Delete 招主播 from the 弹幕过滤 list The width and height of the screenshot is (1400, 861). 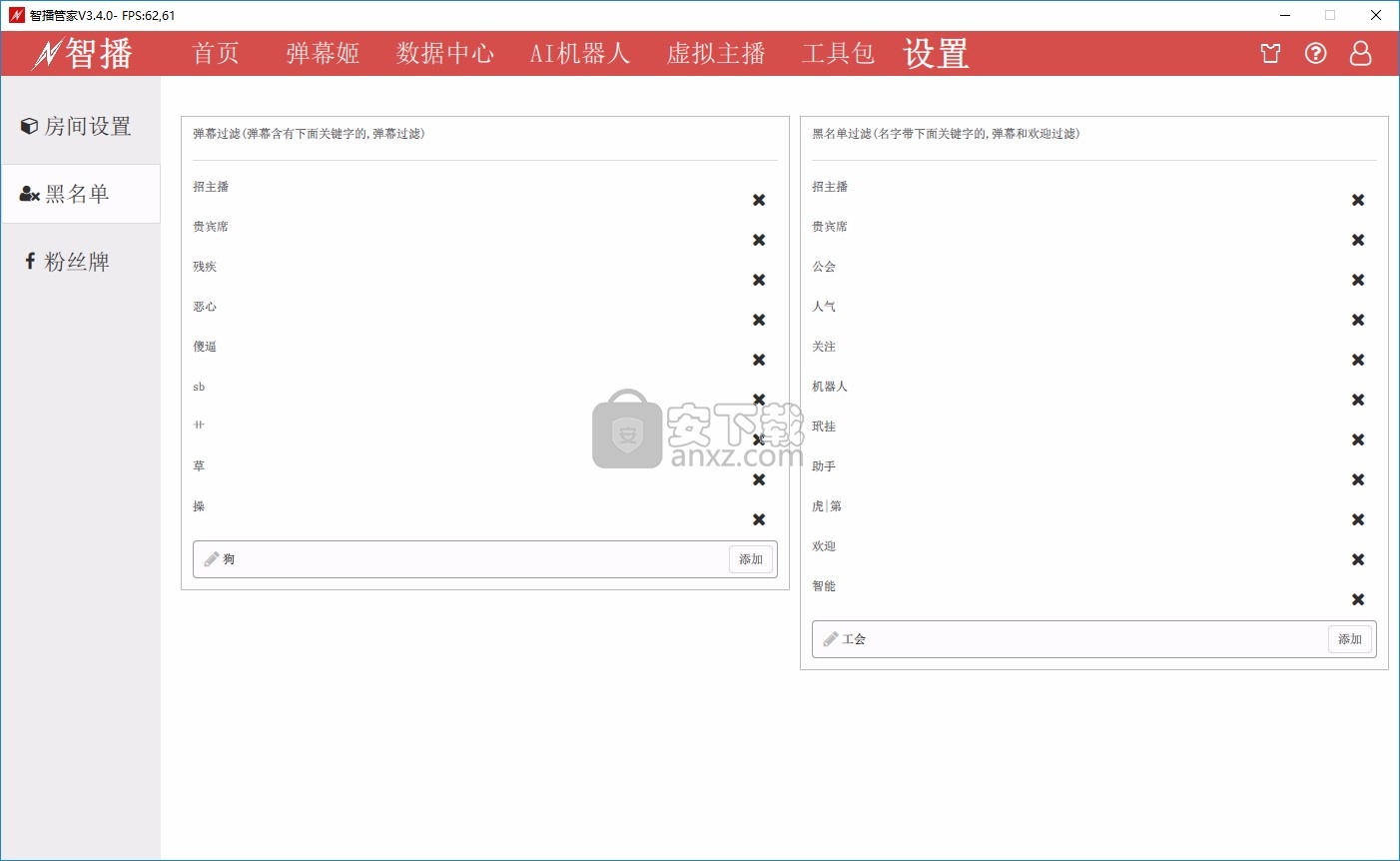click(x=759, y=200)
